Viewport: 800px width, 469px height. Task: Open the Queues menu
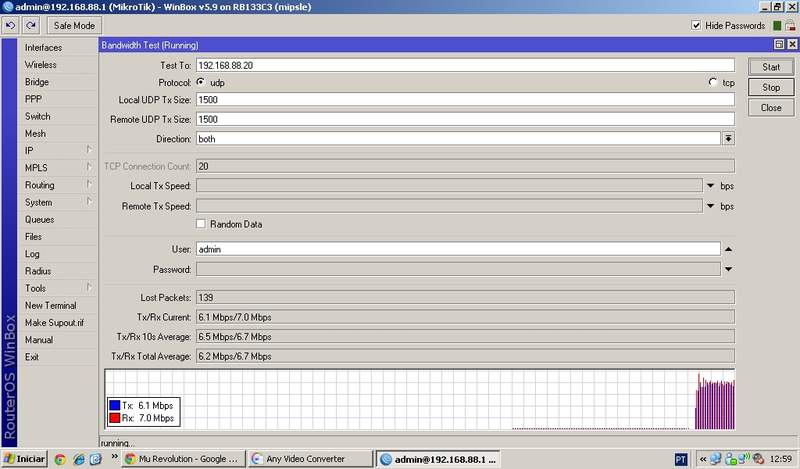[x=40, y=219]
